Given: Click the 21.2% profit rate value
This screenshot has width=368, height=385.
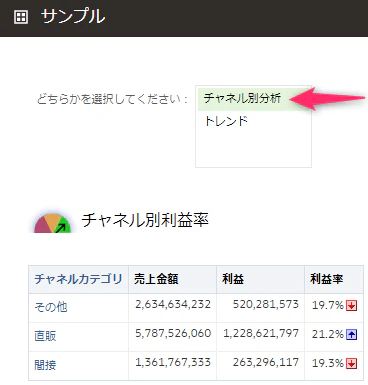Looking at the screenshot, I should point(327,334).
